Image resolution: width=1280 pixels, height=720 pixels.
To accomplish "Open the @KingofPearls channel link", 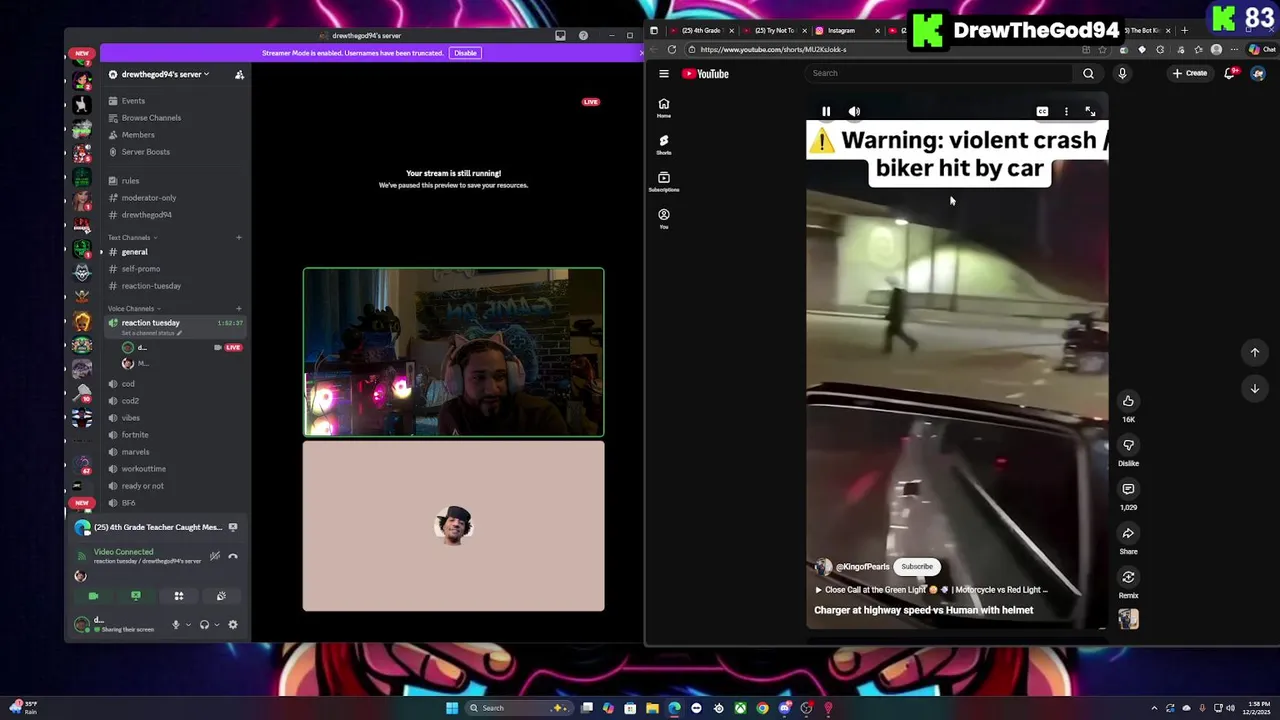I will click(x=862, y=567).
